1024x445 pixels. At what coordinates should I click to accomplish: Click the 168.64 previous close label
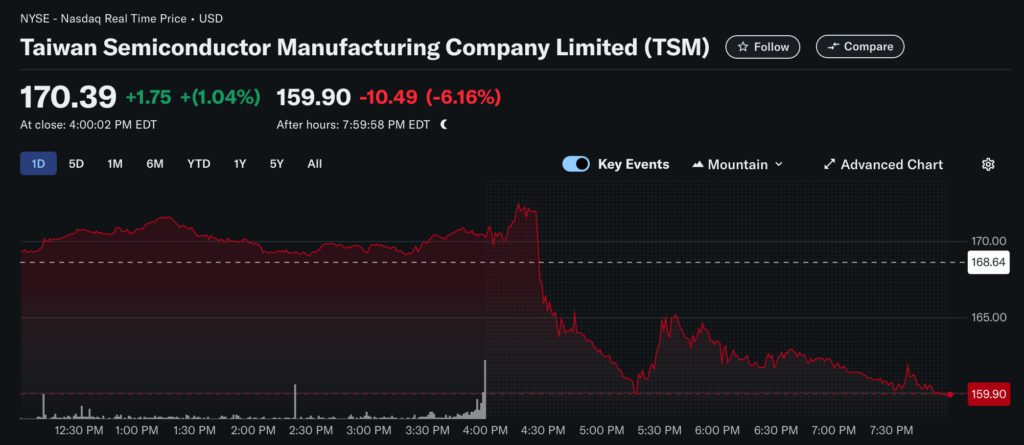(x=986, y=262)
